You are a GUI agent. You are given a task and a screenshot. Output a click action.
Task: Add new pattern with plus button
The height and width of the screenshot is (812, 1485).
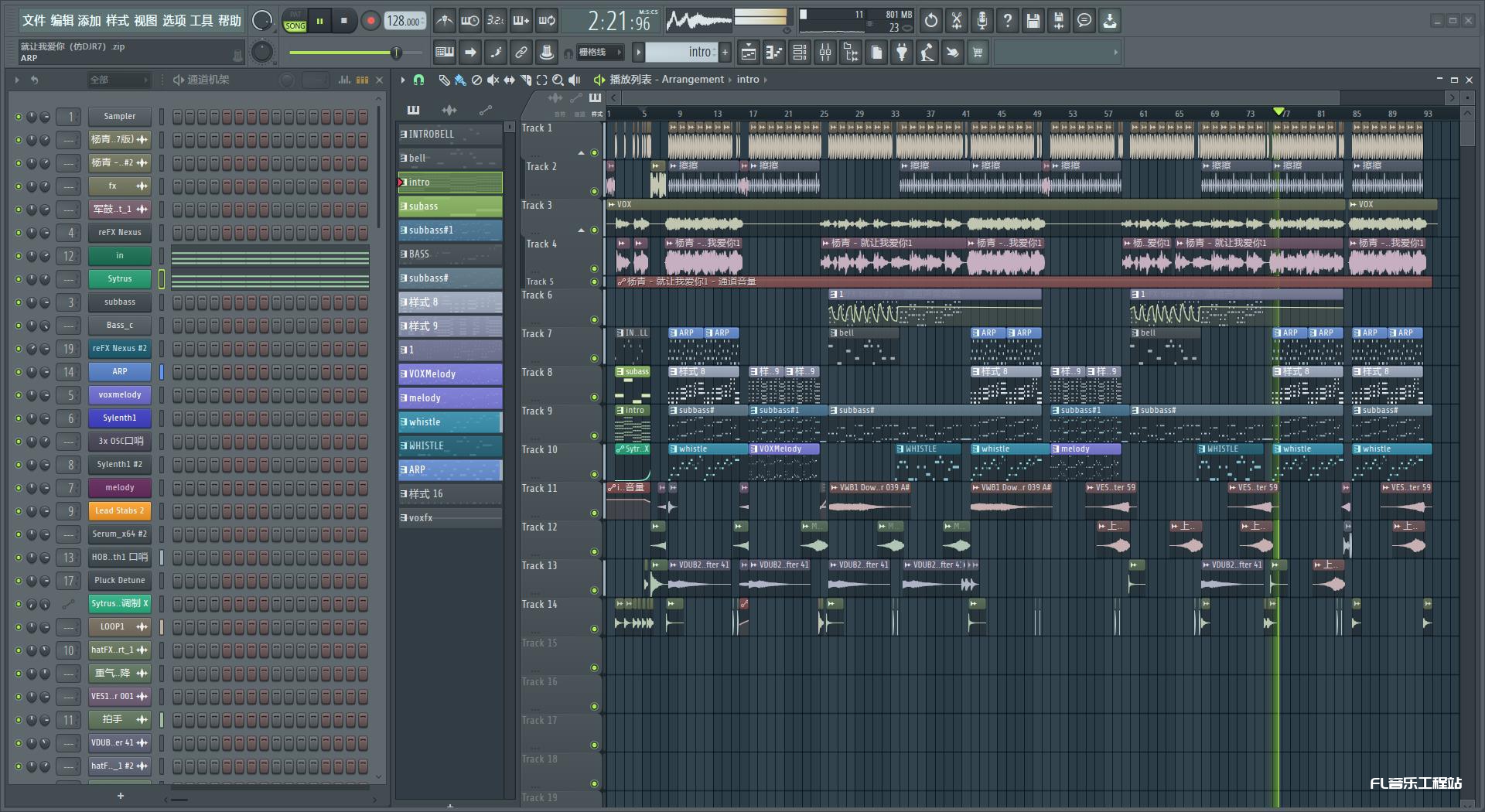coord(725,53)
